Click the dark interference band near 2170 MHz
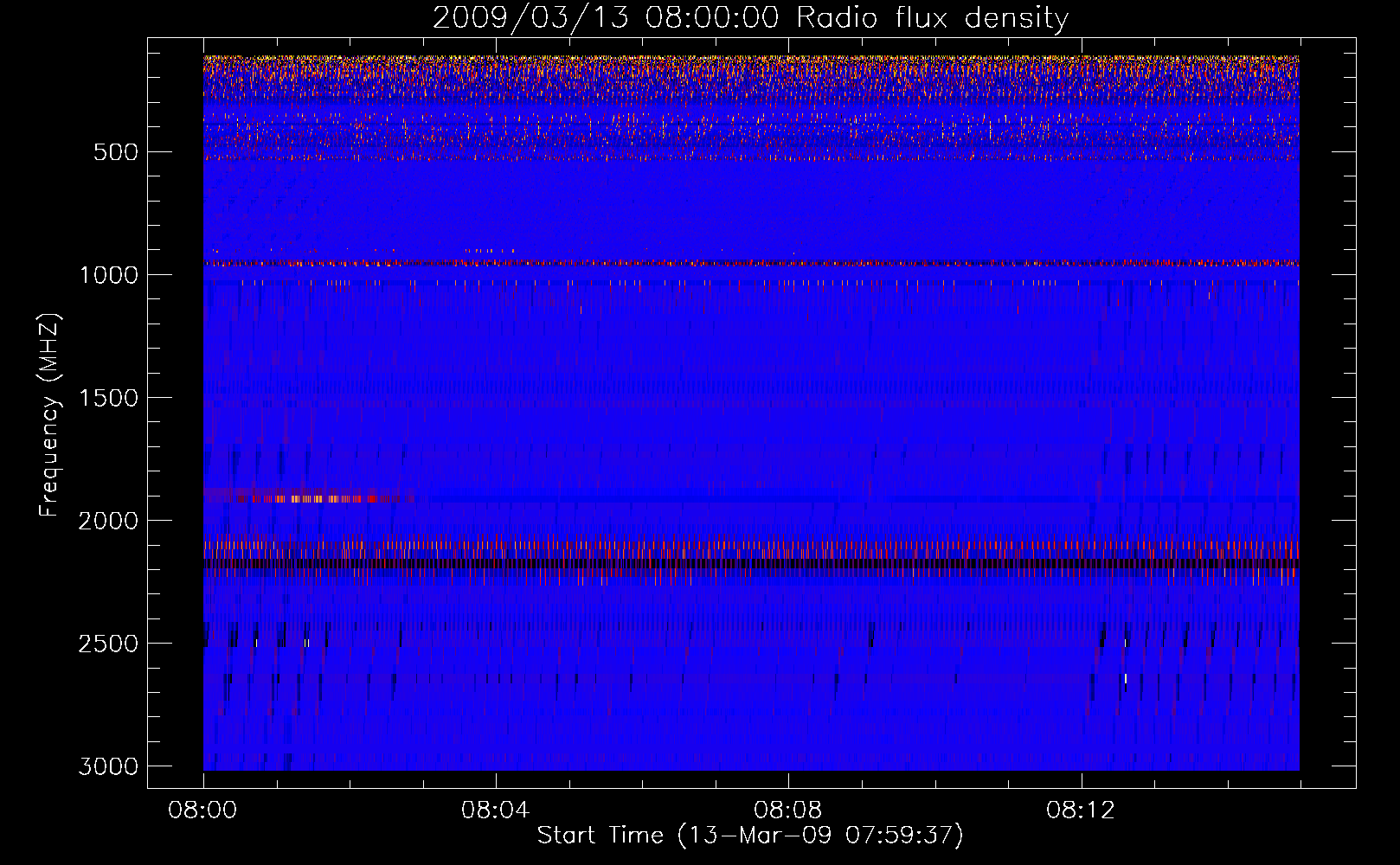This screenshot has width=1400, height=865. pyautogui.click(x=751, y=564)
